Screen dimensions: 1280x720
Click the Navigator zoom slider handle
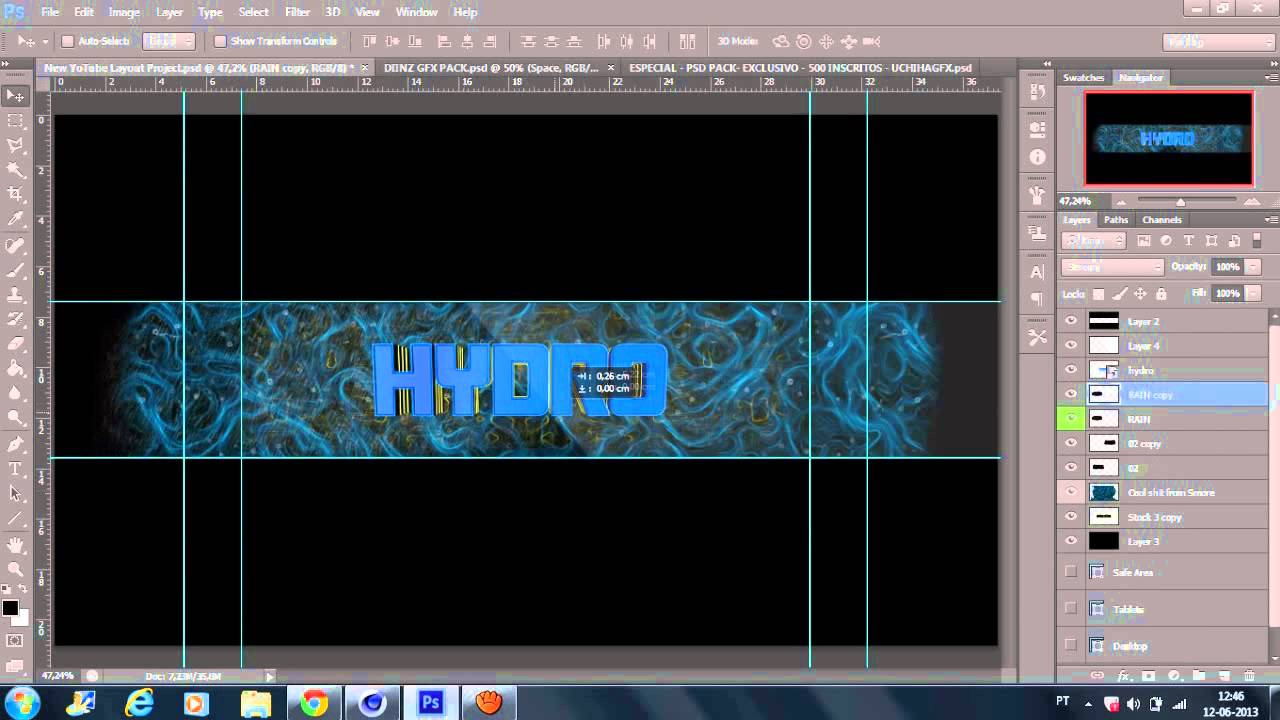tap(1180, 201)
